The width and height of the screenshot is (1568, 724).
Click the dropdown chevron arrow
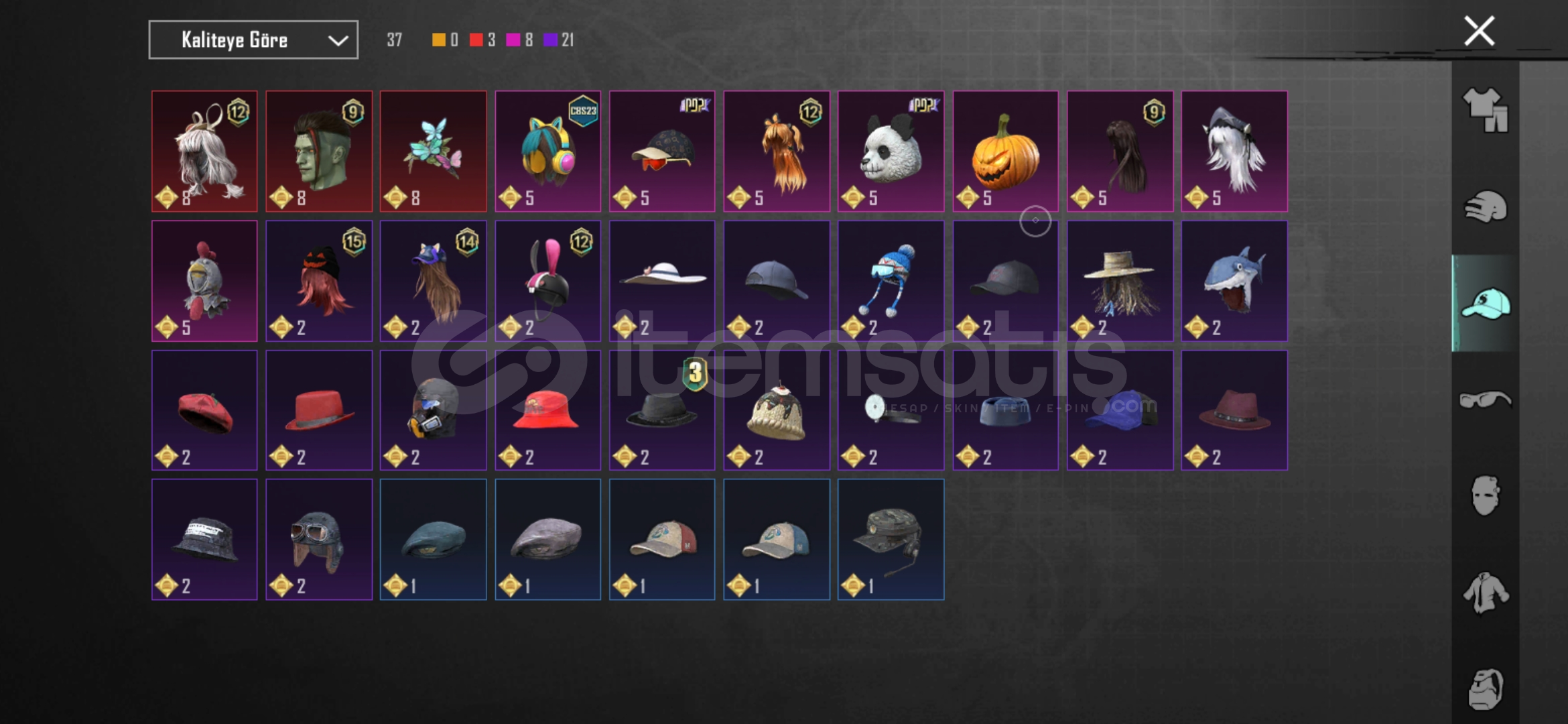click(x=338, y=41)
